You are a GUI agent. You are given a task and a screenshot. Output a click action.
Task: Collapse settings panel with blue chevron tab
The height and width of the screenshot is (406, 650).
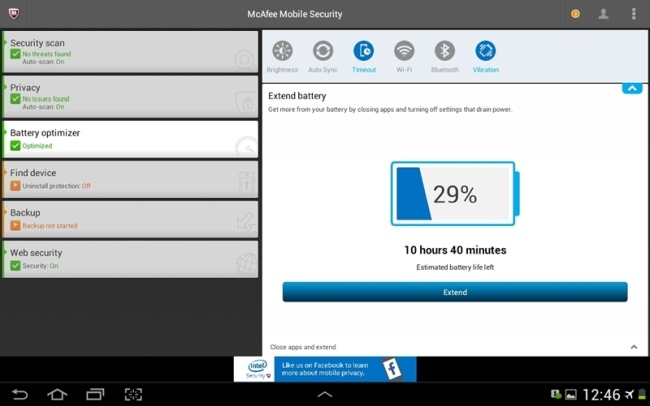click(632, 88)
